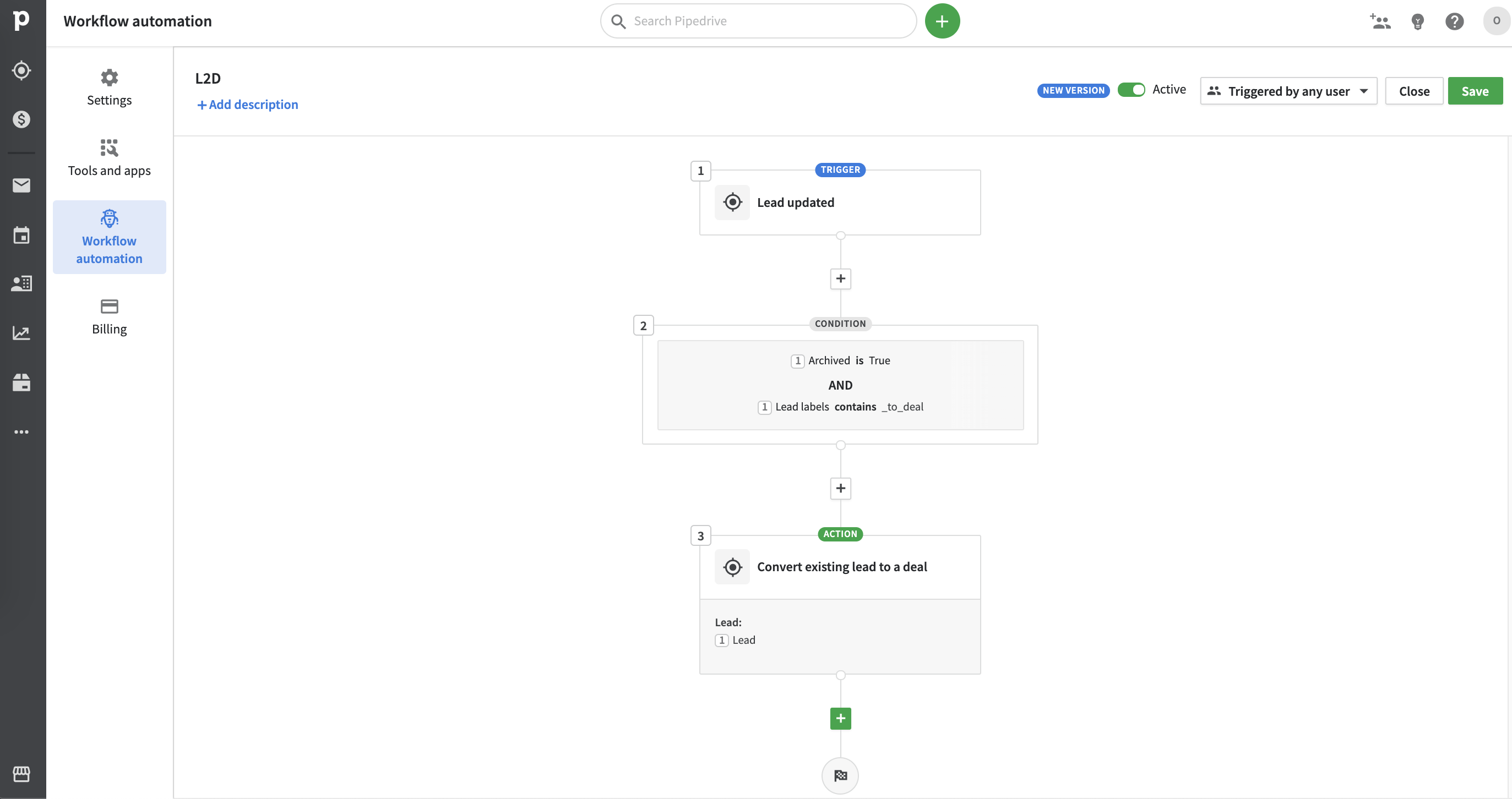Open the help question mark icon
The width and height of the screenshot is (1512, 799).
tap(1455, 21)
